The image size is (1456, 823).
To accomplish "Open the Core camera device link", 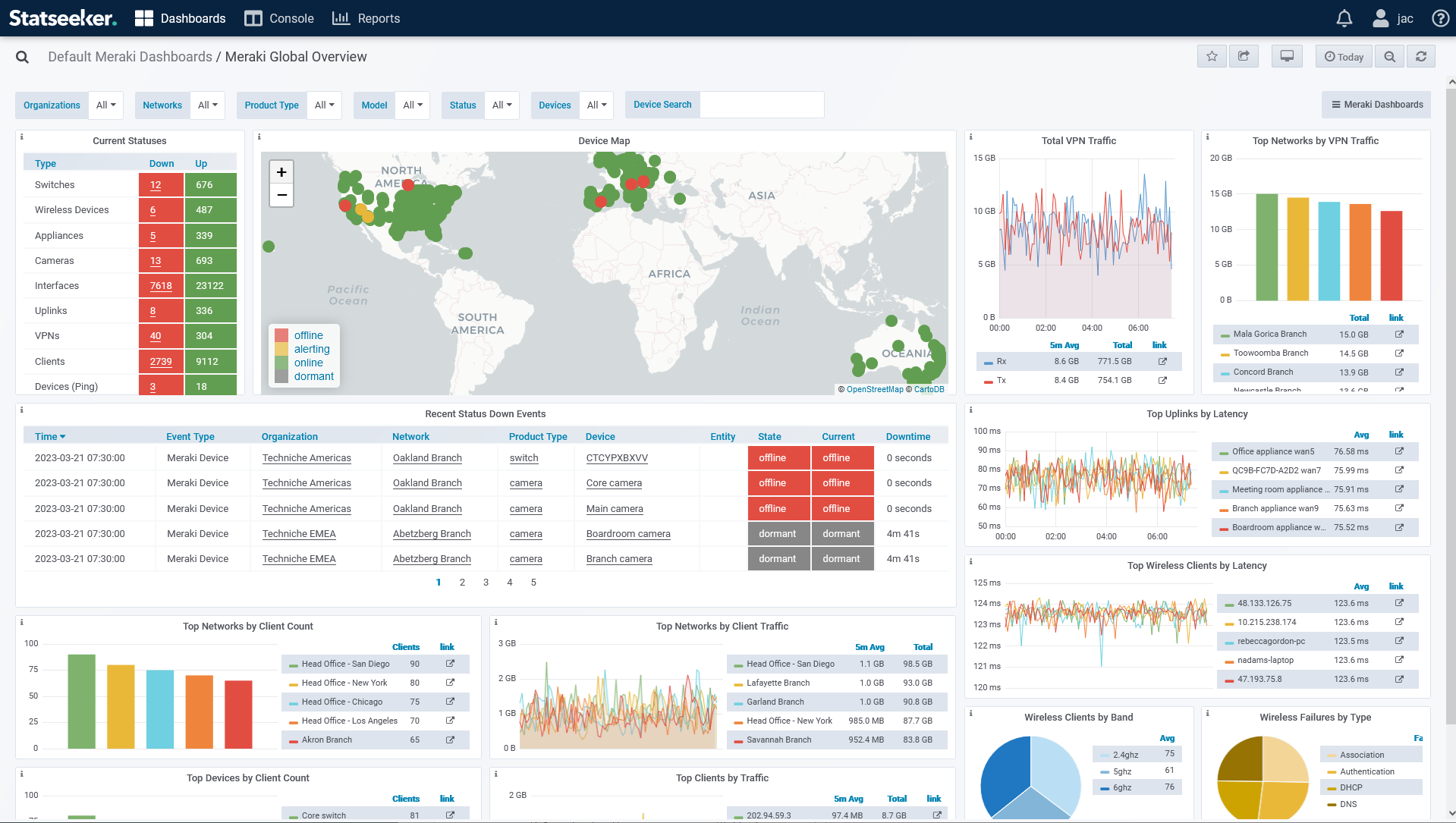I will tap(614, 483).
